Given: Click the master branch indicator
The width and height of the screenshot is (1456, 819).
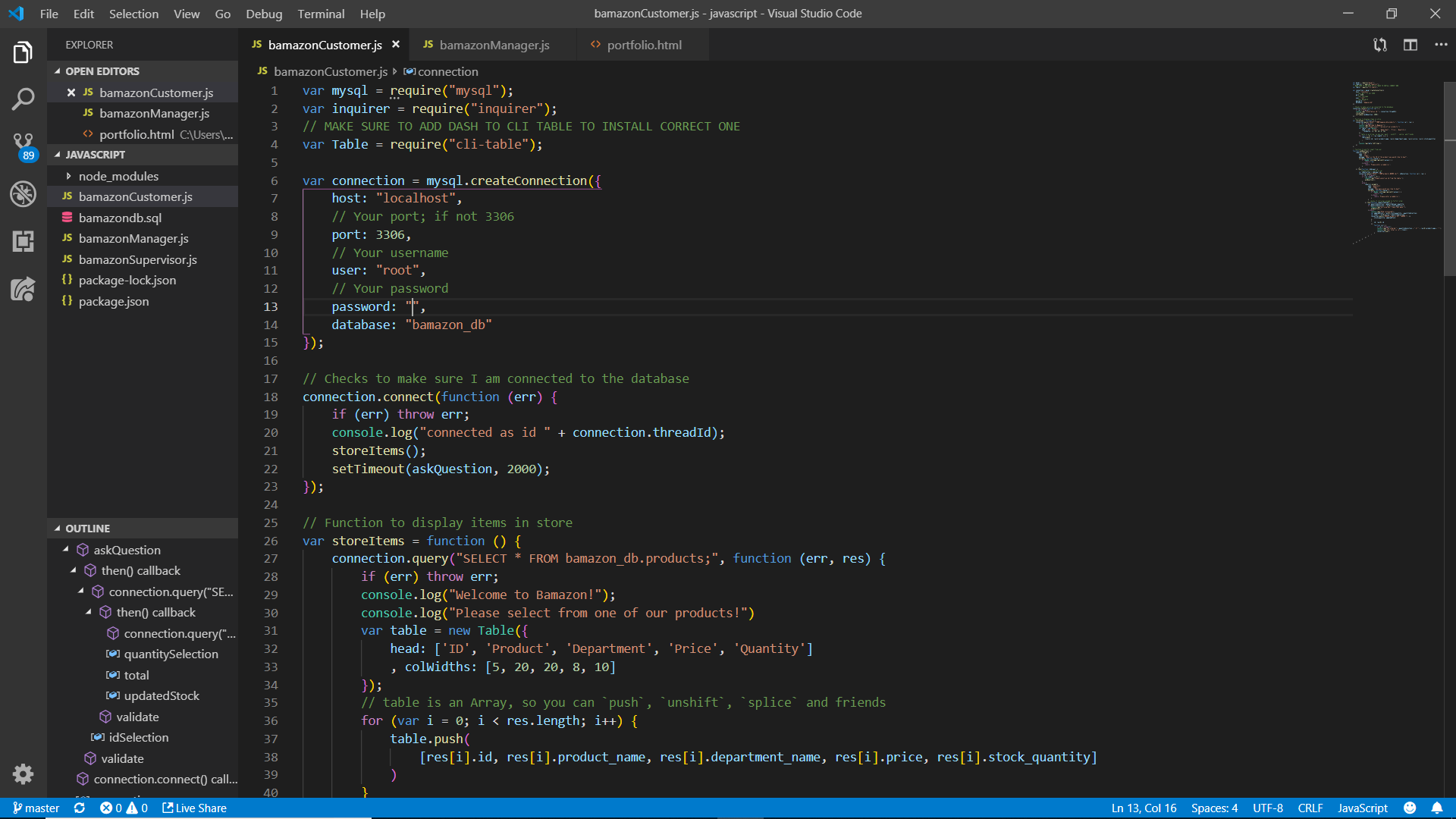Looking at the screenshot, I should pos(36,808).
